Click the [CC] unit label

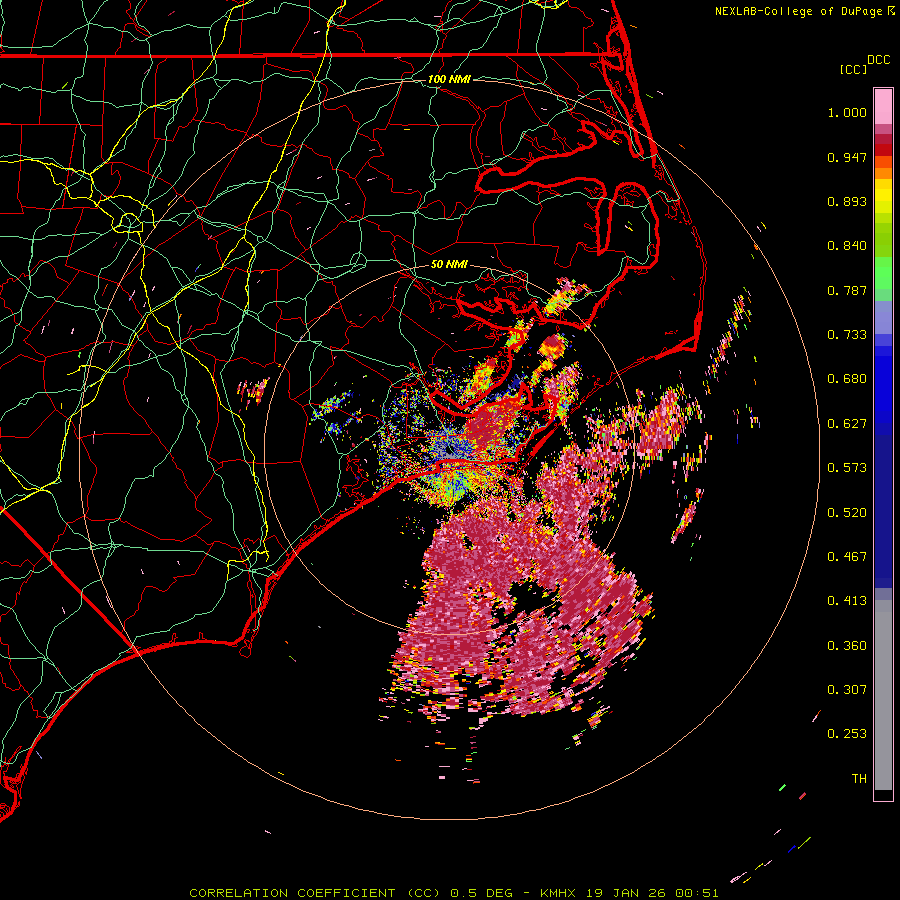pyautogui.click(x=854, y=69)
